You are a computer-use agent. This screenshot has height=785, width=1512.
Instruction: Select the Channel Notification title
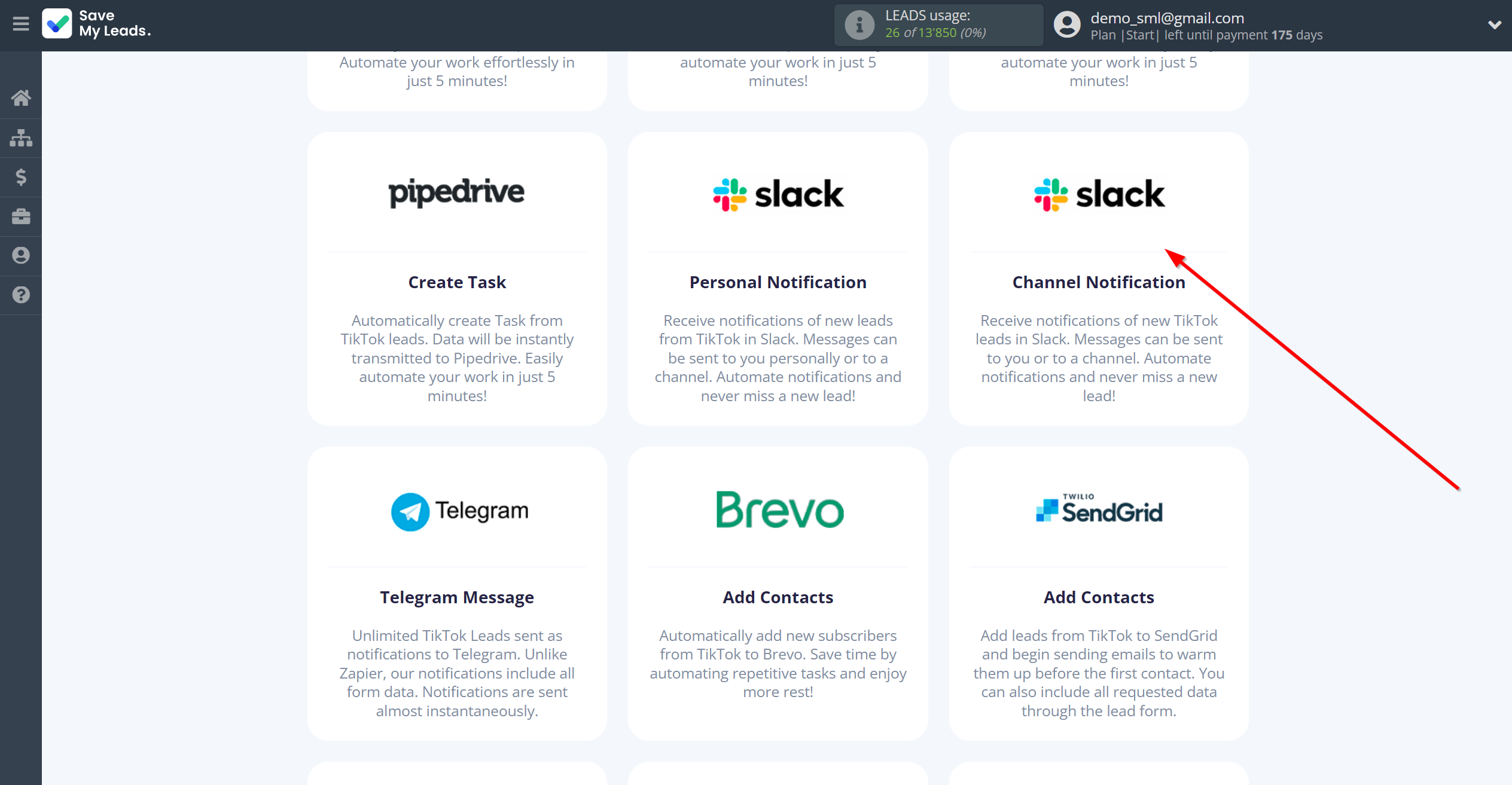[x=1099, y=282]
